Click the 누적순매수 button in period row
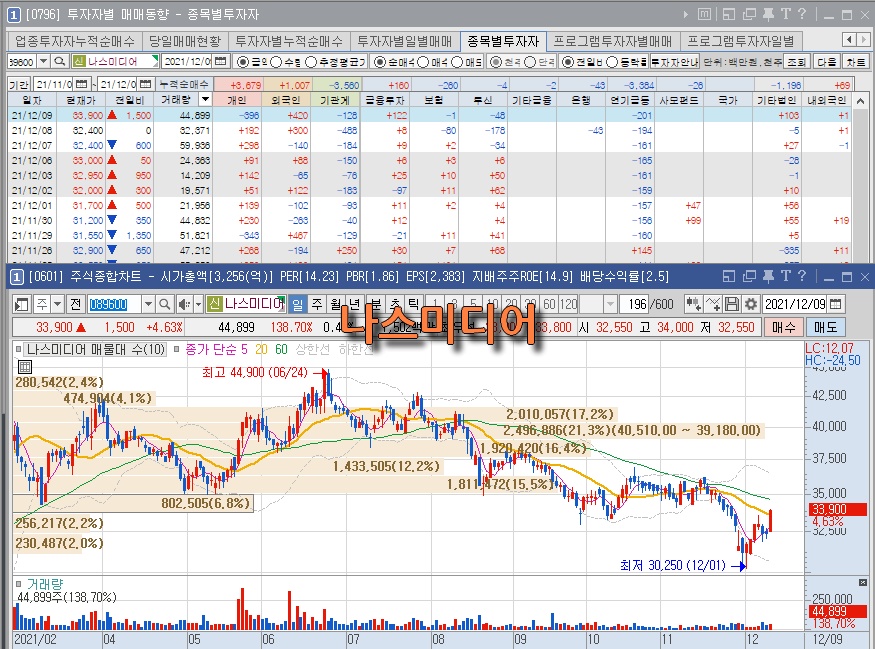The width and height of the screenshot is (875, 649). tap(184, 84)
